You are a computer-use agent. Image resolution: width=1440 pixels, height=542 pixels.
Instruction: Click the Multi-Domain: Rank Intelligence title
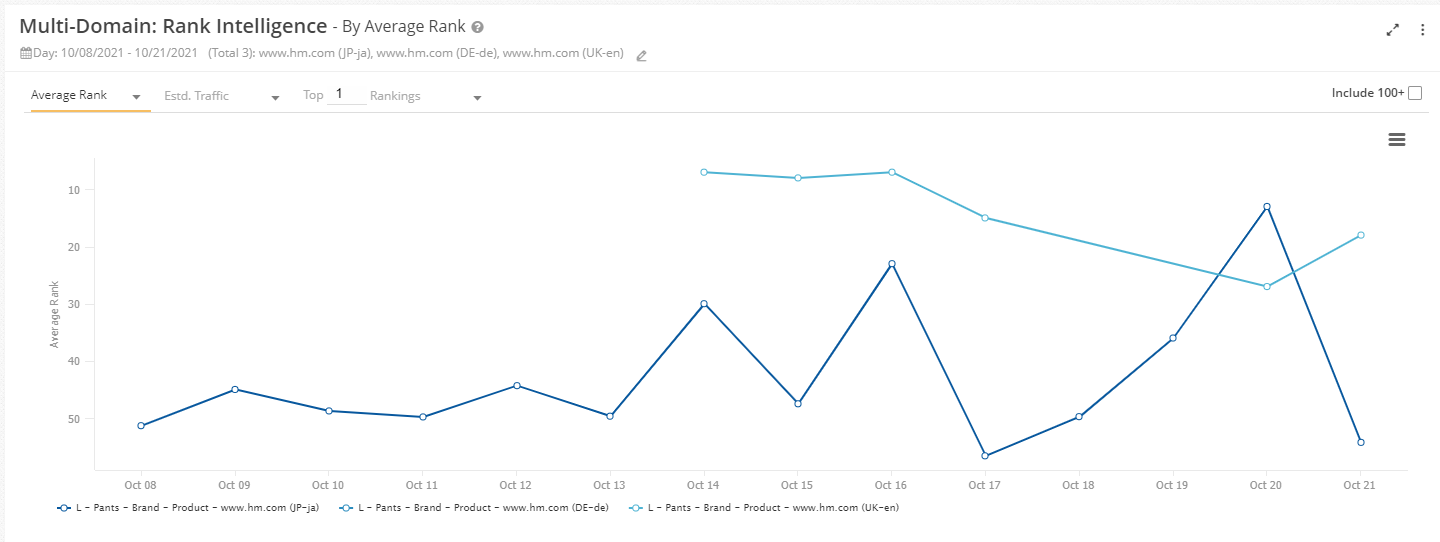pyautogui.click(x=173, y=27)
